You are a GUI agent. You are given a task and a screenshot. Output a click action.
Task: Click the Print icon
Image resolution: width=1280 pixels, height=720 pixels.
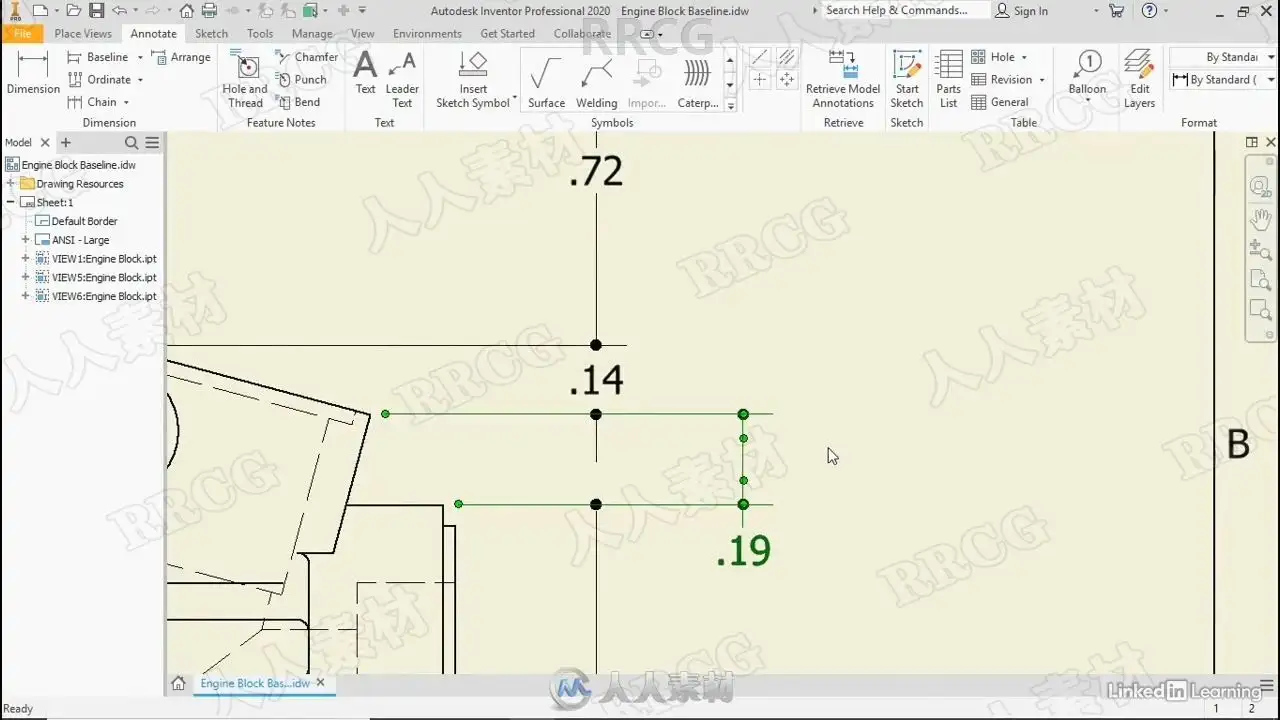(209, 11)
